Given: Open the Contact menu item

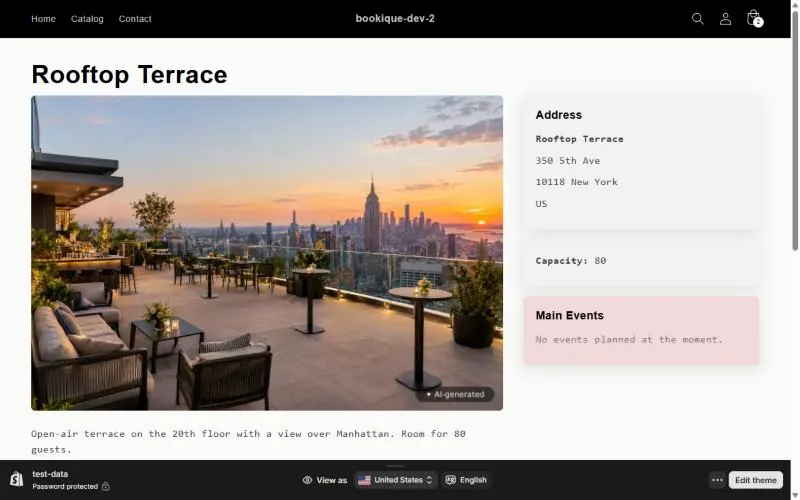Looking at the screenshot, I should 135,19.
